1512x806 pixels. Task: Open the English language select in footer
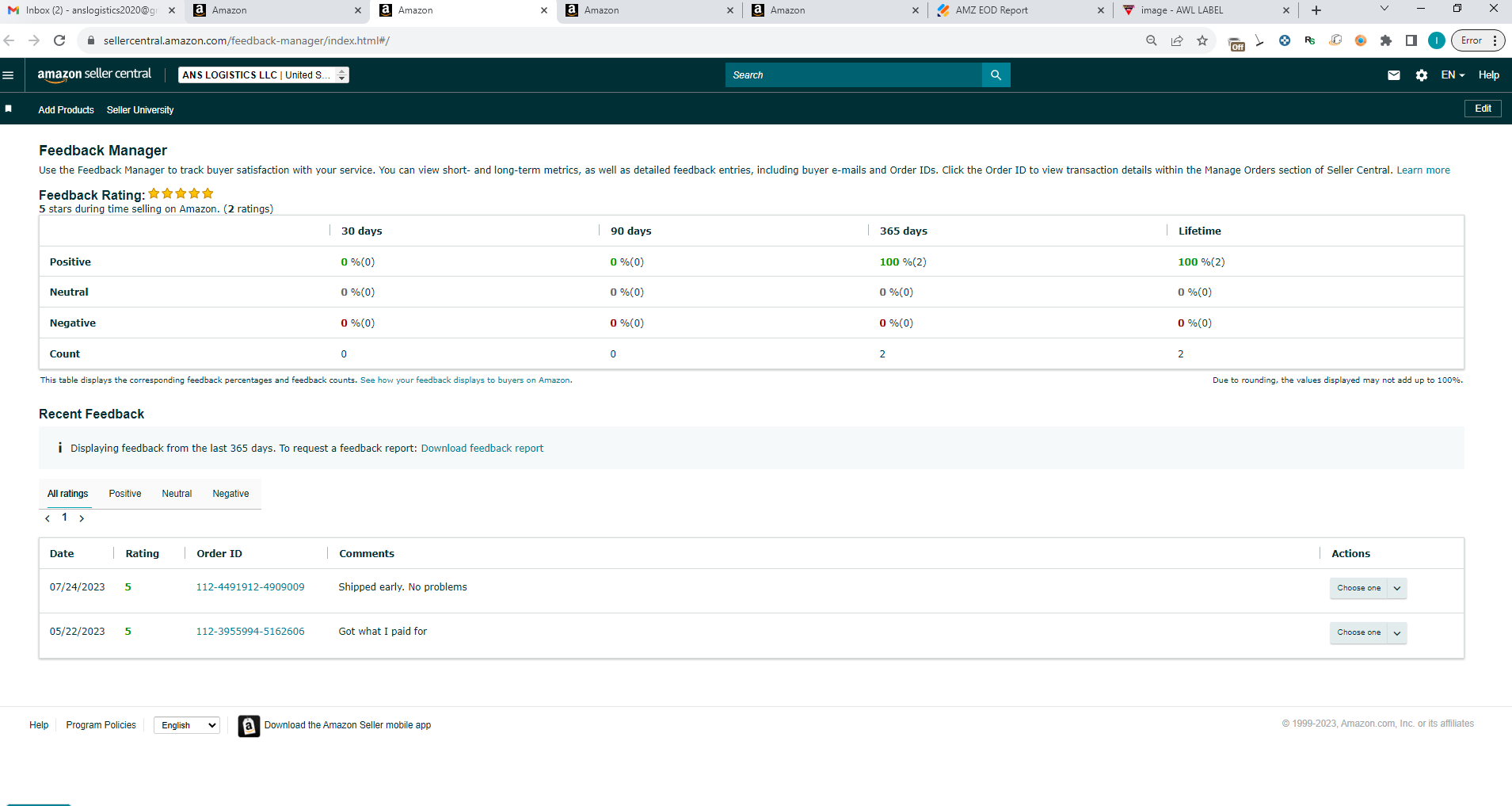point(187,725)
